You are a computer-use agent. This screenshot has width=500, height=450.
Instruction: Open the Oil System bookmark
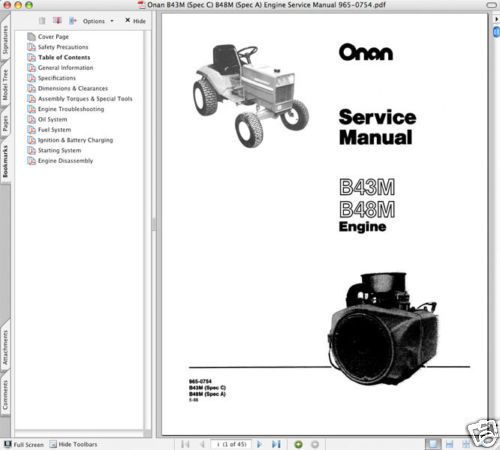pyautogui.click(x=52, y=119)
